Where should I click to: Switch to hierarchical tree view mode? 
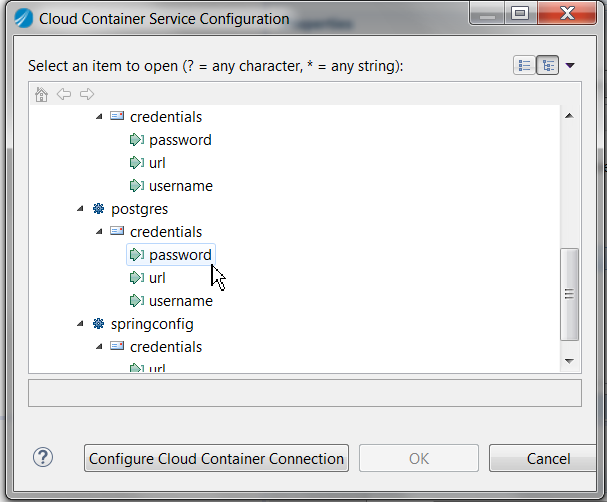point(548,65)
